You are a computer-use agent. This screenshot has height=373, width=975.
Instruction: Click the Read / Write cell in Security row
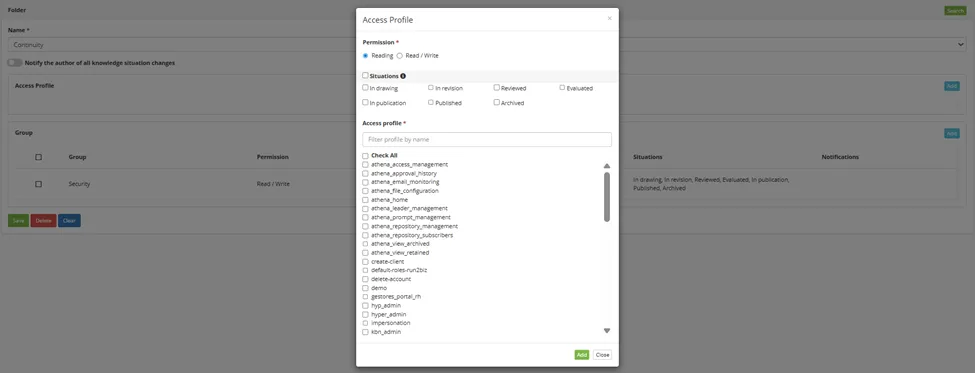tap(273, 184)
